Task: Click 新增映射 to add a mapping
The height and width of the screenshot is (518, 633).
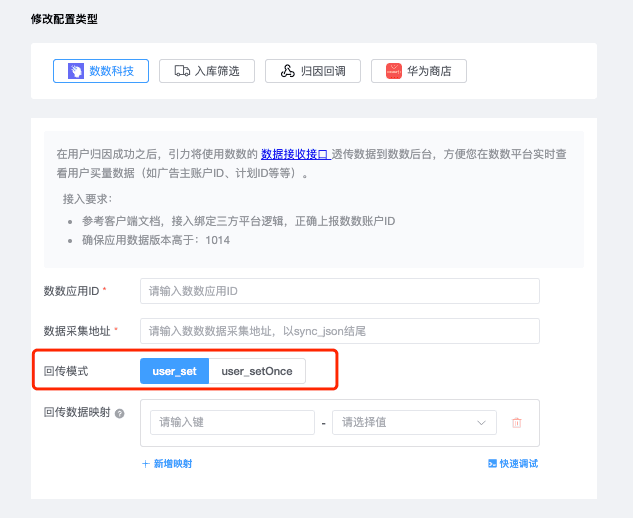Action: [167, 464]
